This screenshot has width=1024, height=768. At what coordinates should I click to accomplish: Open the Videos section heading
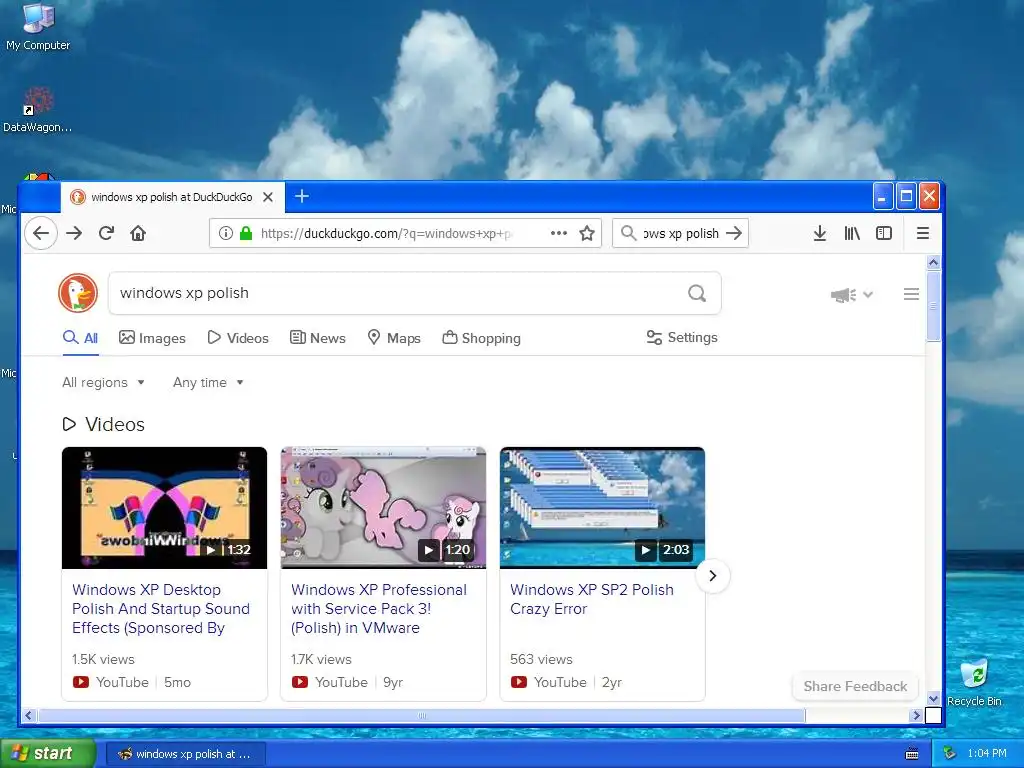pyautogui.click(x=103, y=424)
